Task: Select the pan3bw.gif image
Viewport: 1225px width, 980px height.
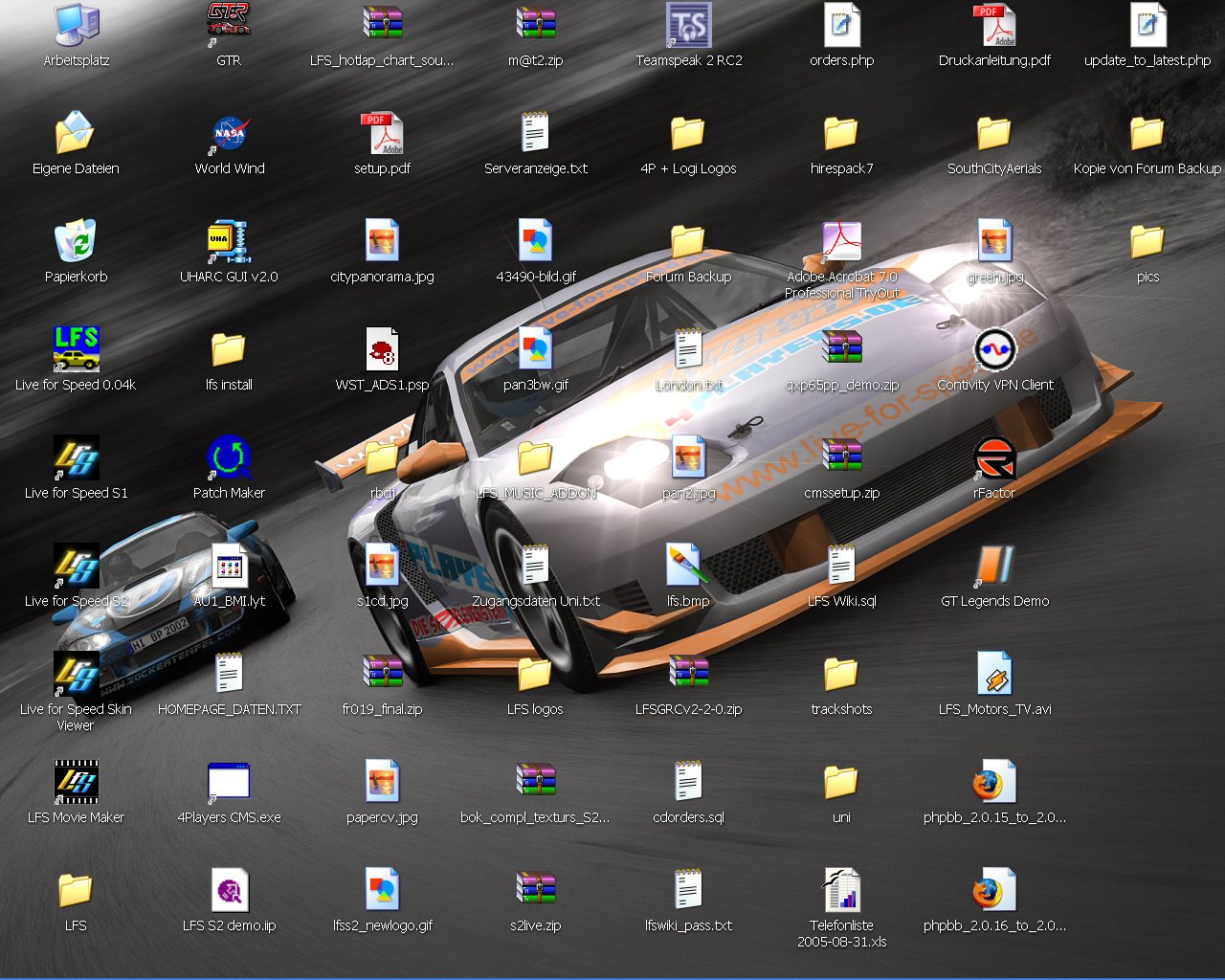Action: (x=536, y=350)
